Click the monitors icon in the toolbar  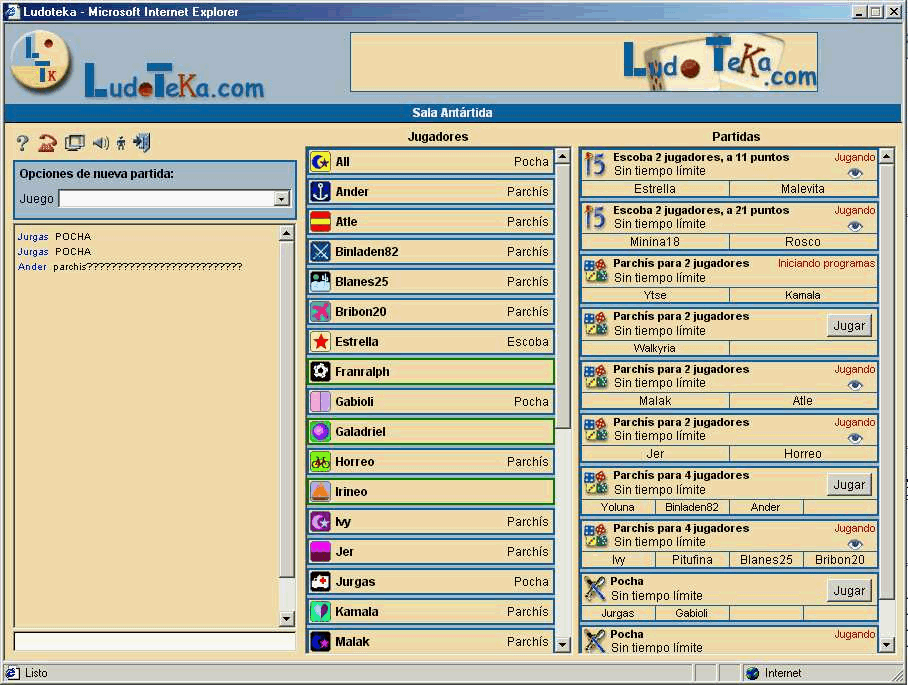click(75, 143)
